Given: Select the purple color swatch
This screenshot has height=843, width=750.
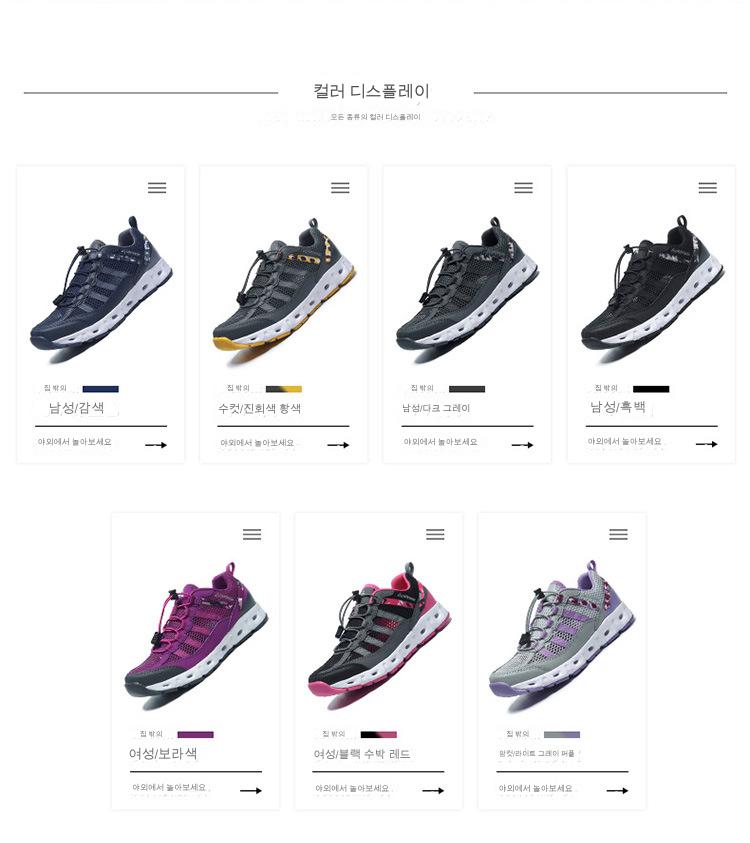Looking at the screenshot, I should [196, 735].
